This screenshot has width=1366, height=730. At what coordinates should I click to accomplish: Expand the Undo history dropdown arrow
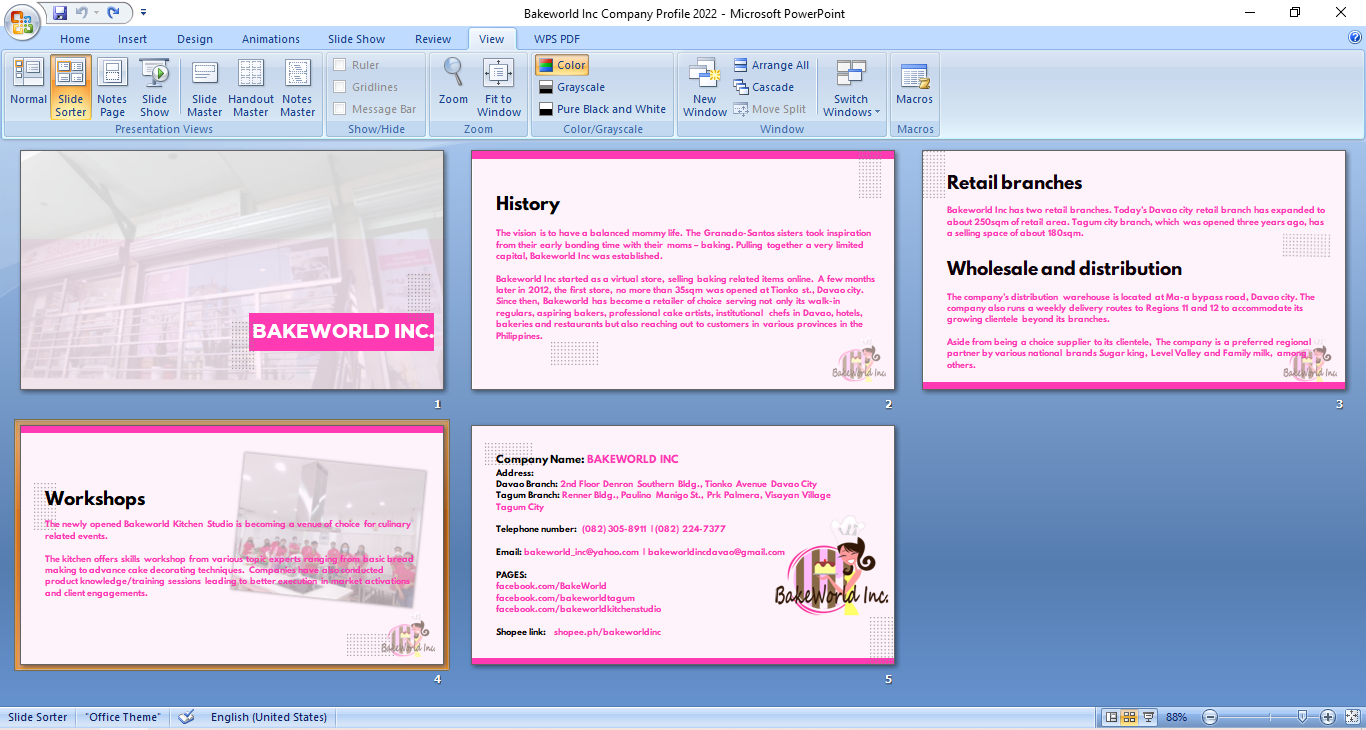click(95, 13)
